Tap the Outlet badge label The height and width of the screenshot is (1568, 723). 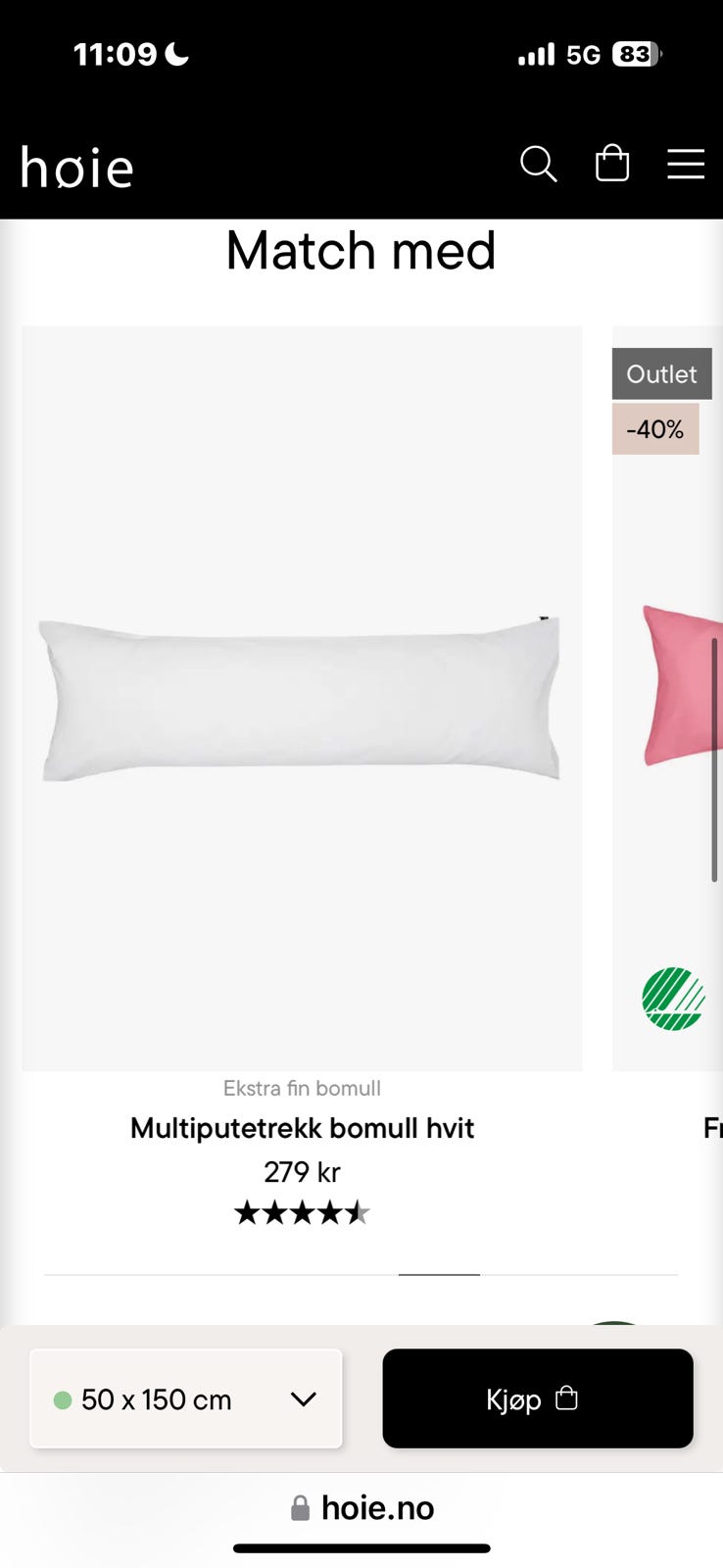662,373
